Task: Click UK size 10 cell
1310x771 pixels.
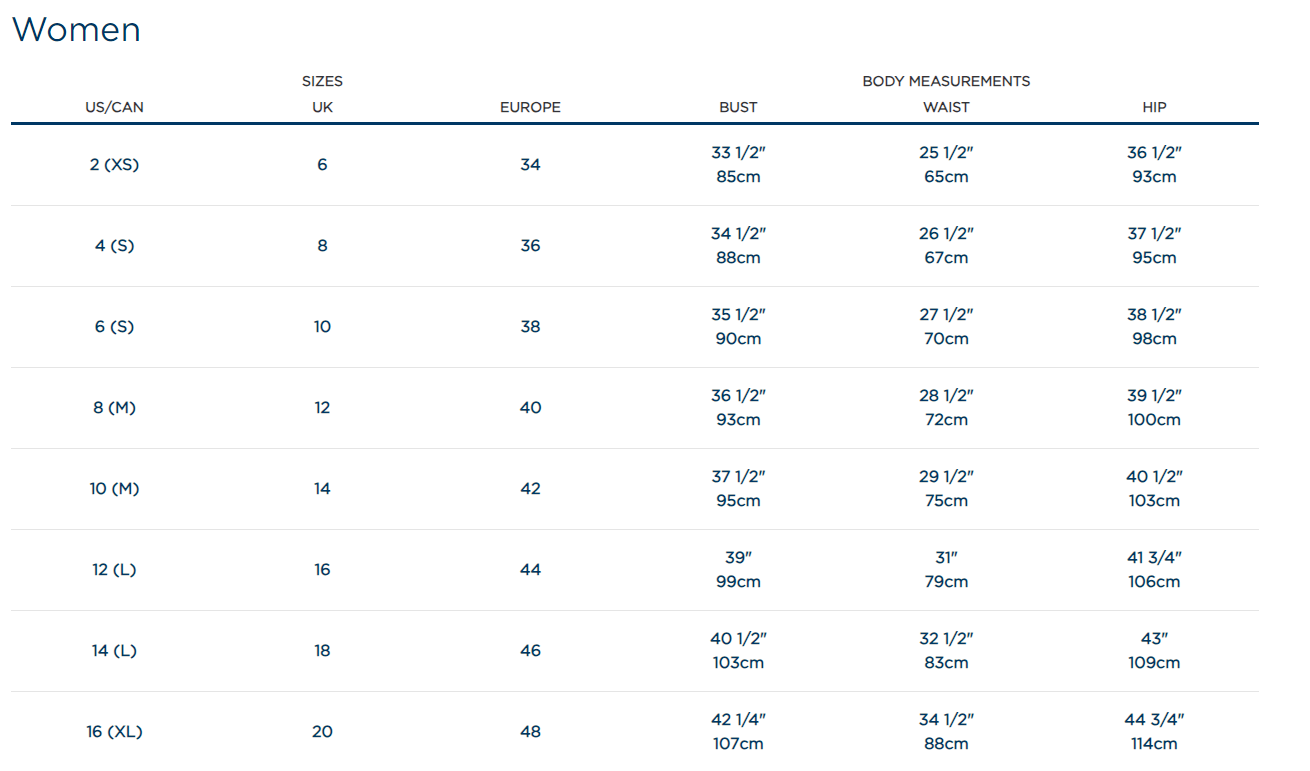Action: pos(322,327)
